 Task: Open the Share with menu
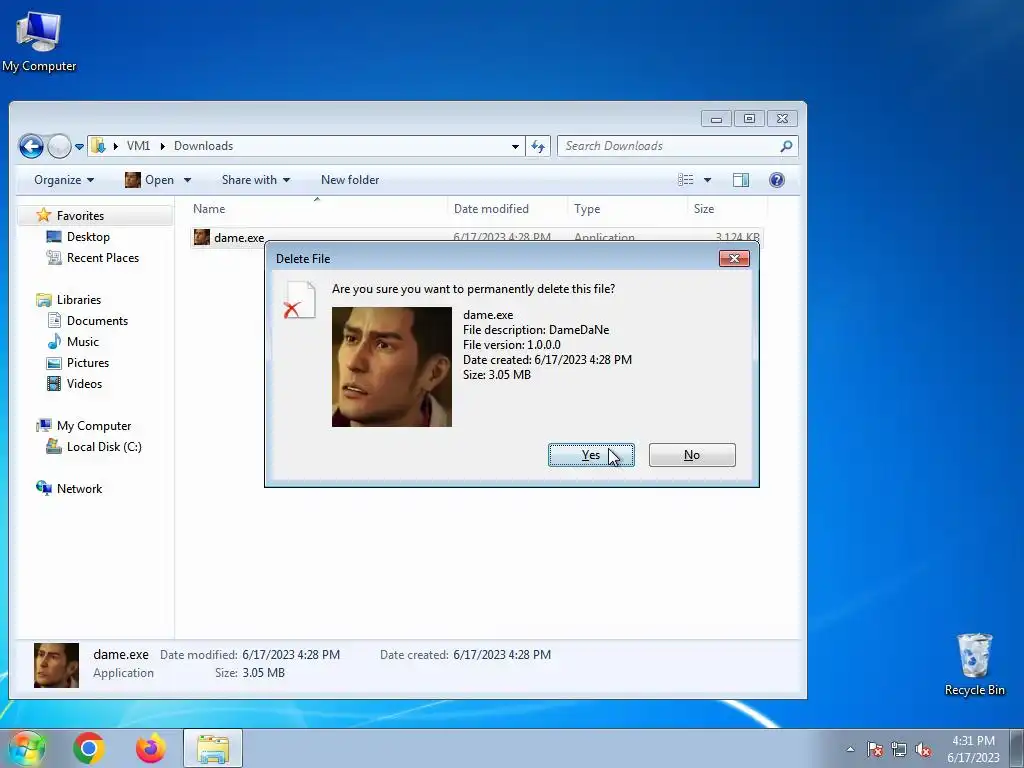(255, 180)
